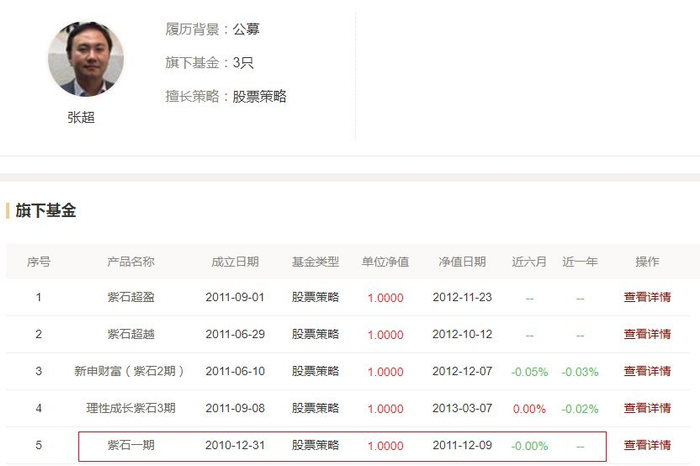Click the -0.03% one-year return
Screen dimensions: 700x466
pos(580,372)
